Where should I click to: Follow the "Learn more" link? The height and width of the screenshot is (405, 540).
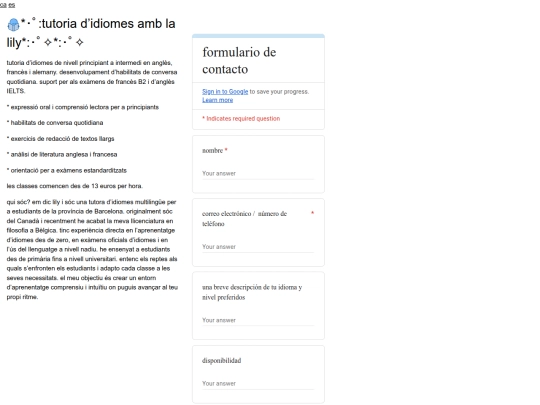(x=217, y=100)
